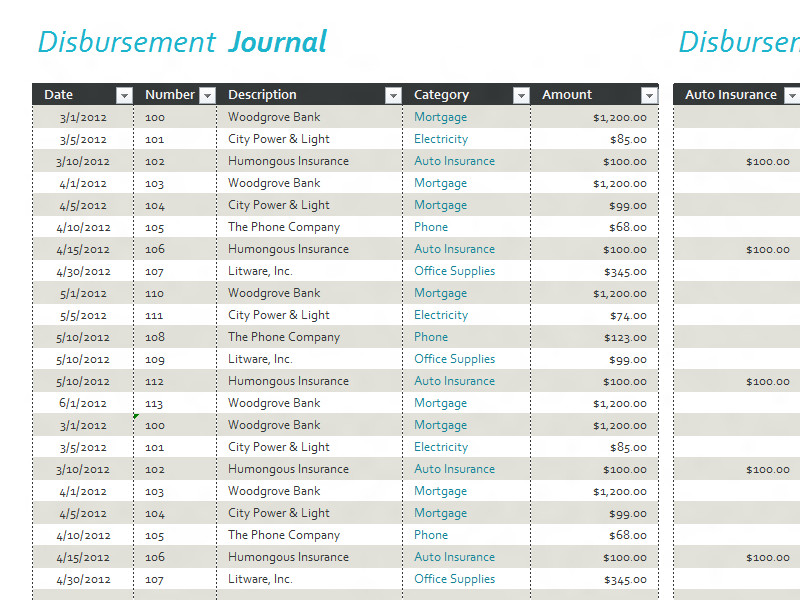Click Humongous Insurance in row 112
Image resolution: width=800 pixels, height=600 pixels.
tap(288, 381)
